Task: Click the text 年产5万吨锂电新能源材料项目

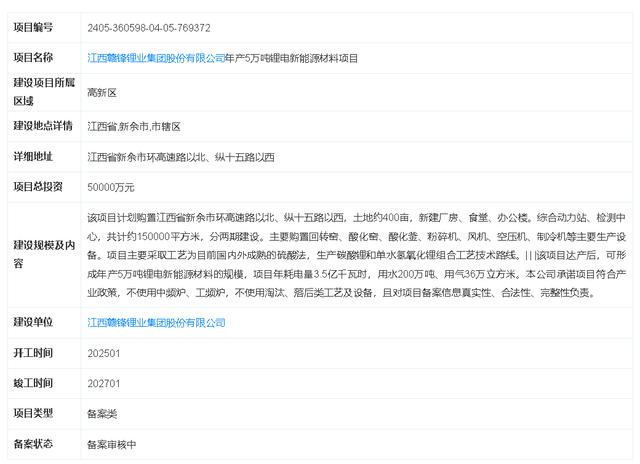Action: coord(292,59)
